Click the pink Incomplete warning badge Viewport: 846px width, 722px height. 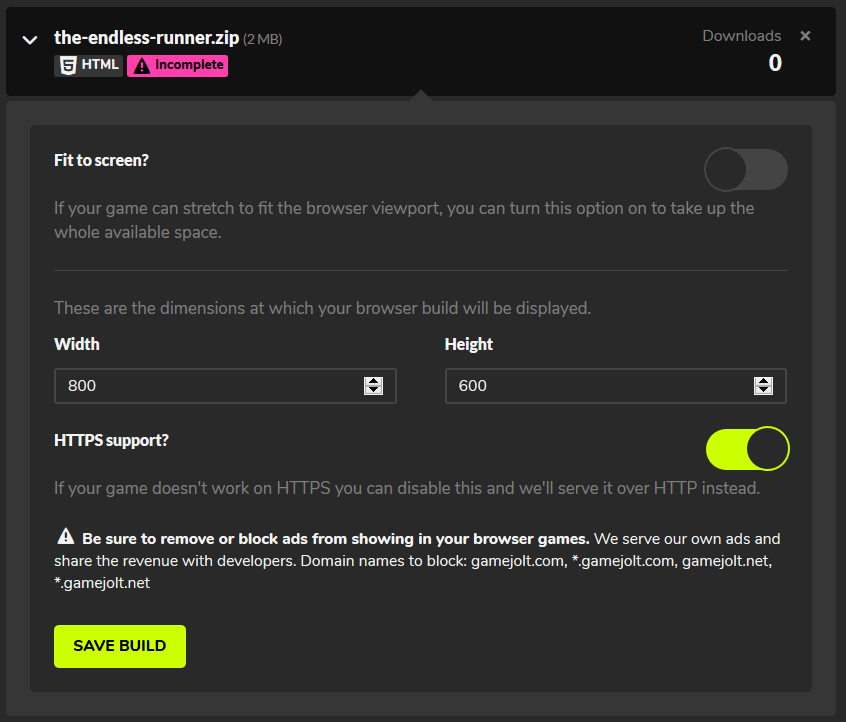pyautogui.click(x=177, y=66)
